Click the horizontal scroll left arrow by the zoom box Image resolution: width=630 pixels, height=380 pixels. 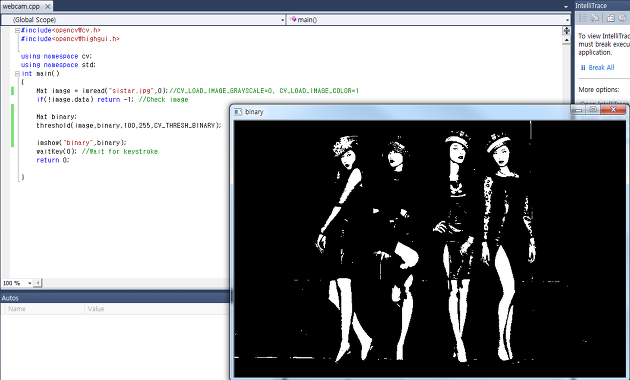tap(37, 283)
